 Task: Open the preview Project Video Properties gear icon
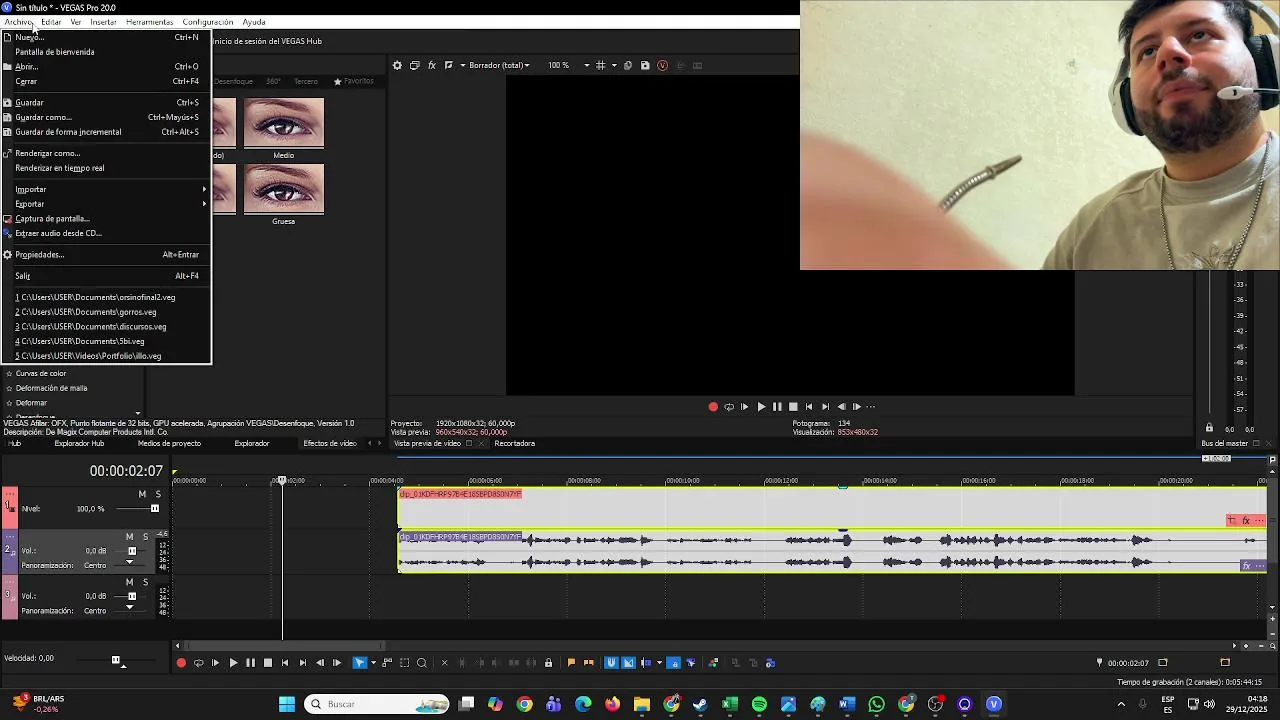pos(397,65)
